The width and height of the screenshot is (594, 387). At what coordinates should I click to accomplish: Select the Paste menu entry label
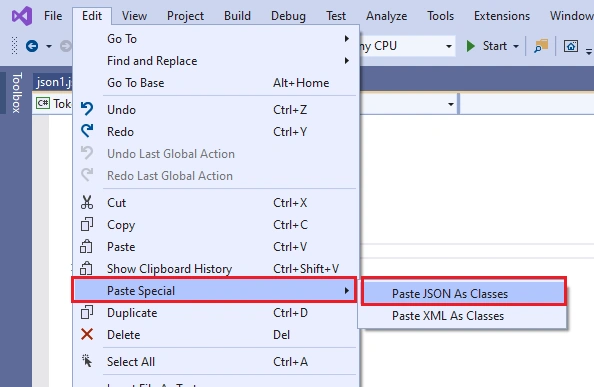tap(121, 247)
